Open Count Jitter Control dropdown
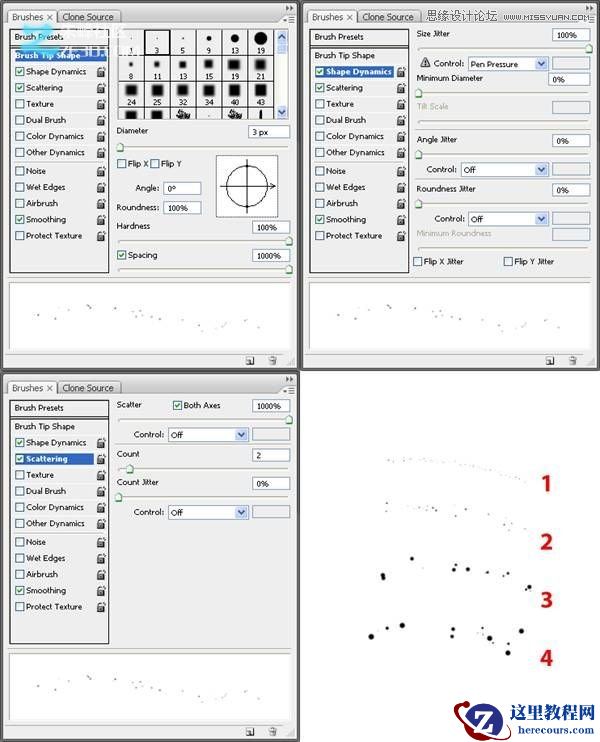Viewport: 600px width, 742px height. click(x=208, y=512)
